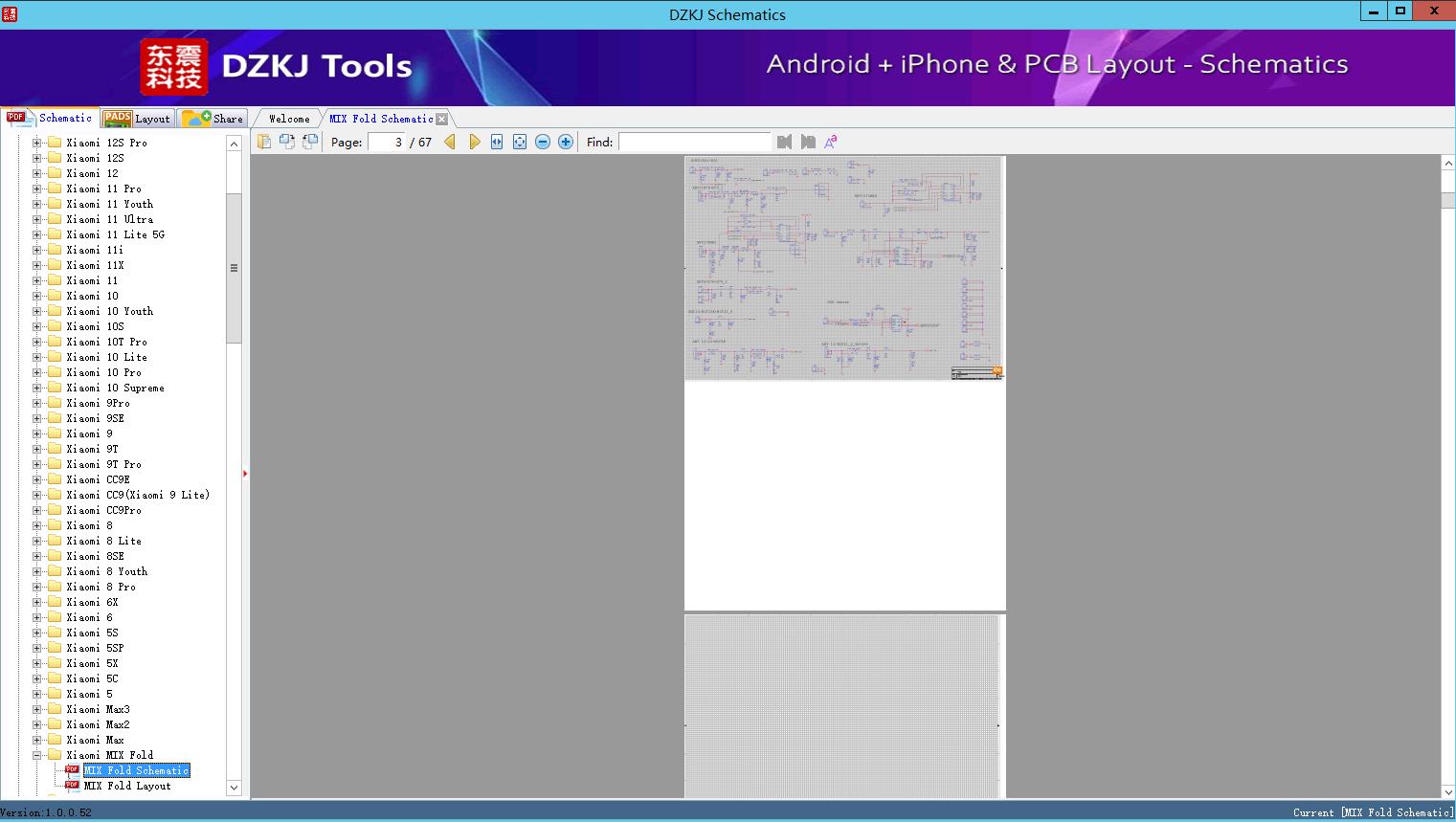Viewport: 1456px width, 822px height.
Task: Click the document viewer scroll down arrow
Action: (x=1448, y=791)
